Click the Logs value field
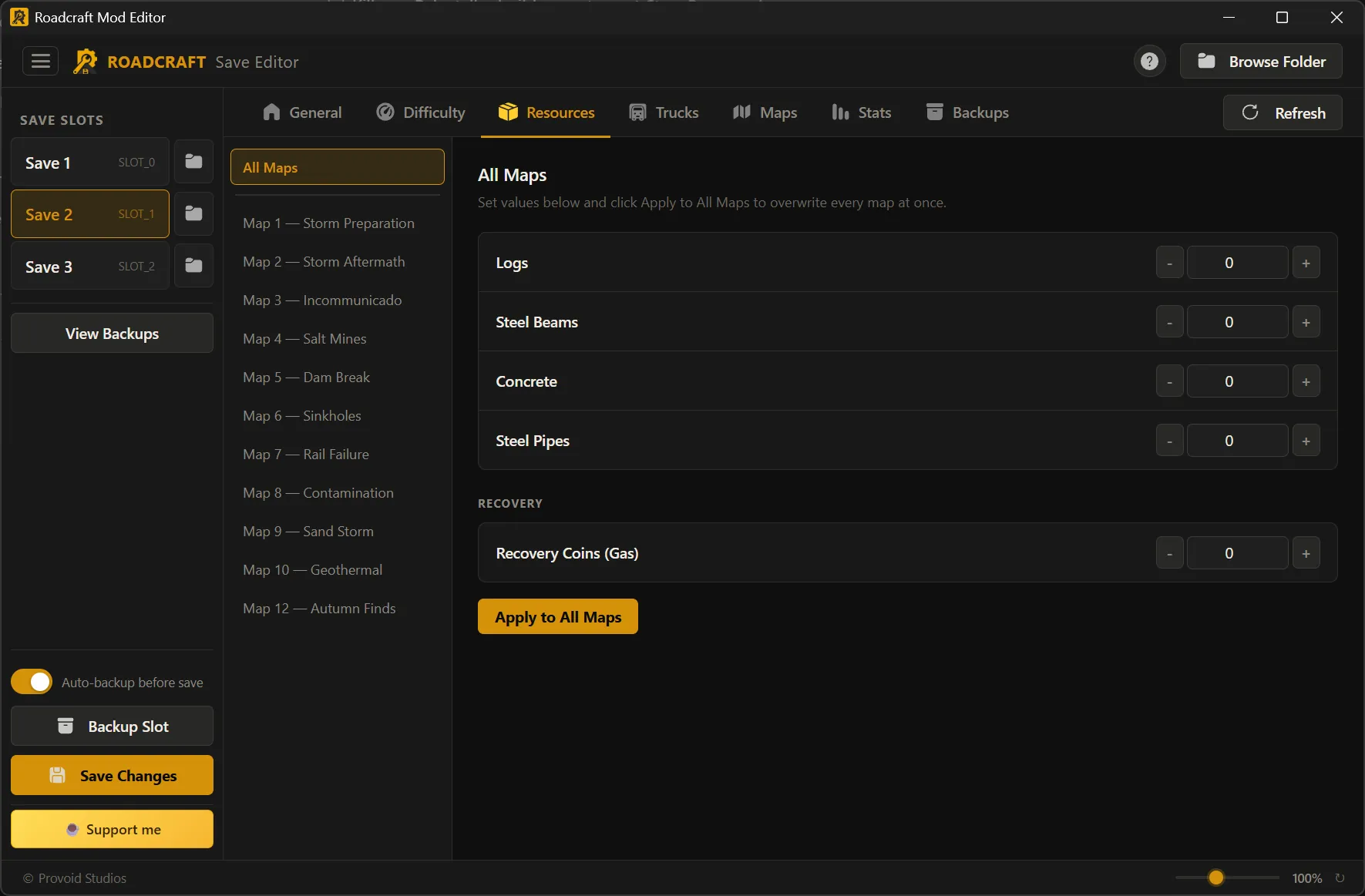The width and height of the screenshot is (1365, 896). 1237,263
